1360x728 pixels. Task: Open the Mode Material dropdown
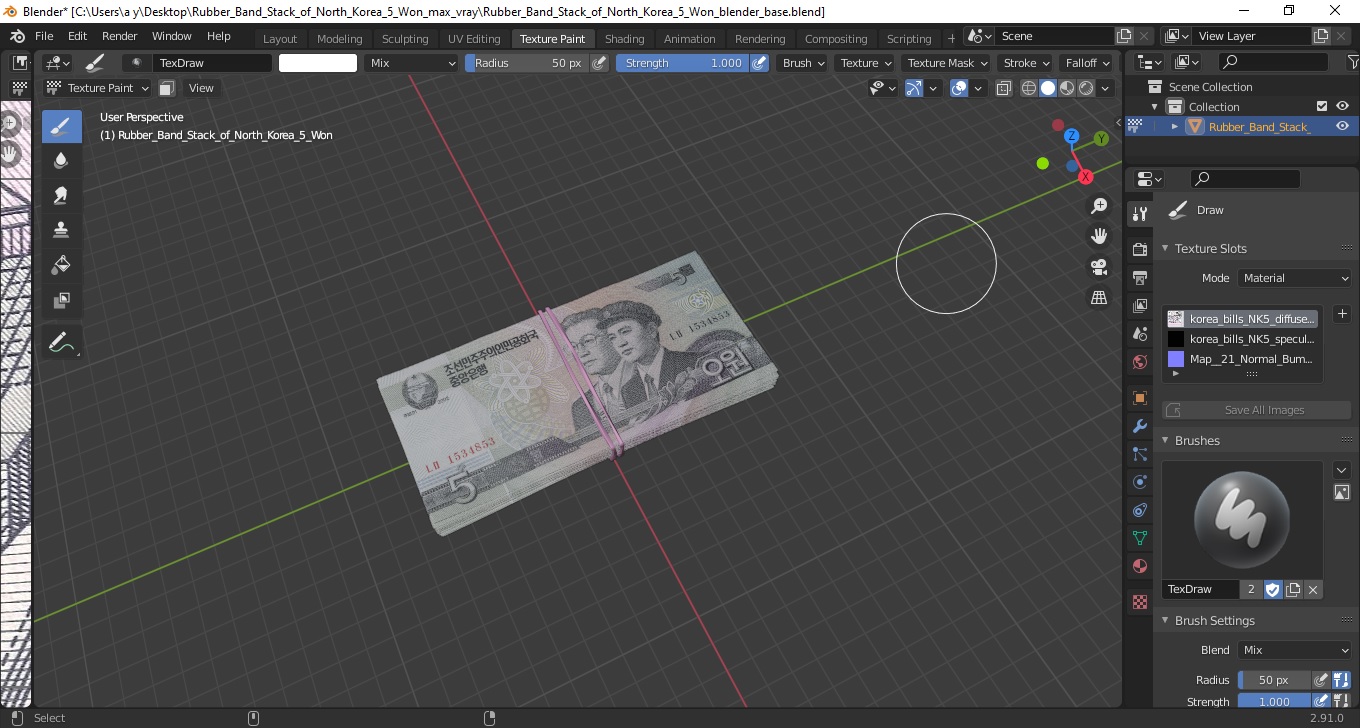(1294, 278)
